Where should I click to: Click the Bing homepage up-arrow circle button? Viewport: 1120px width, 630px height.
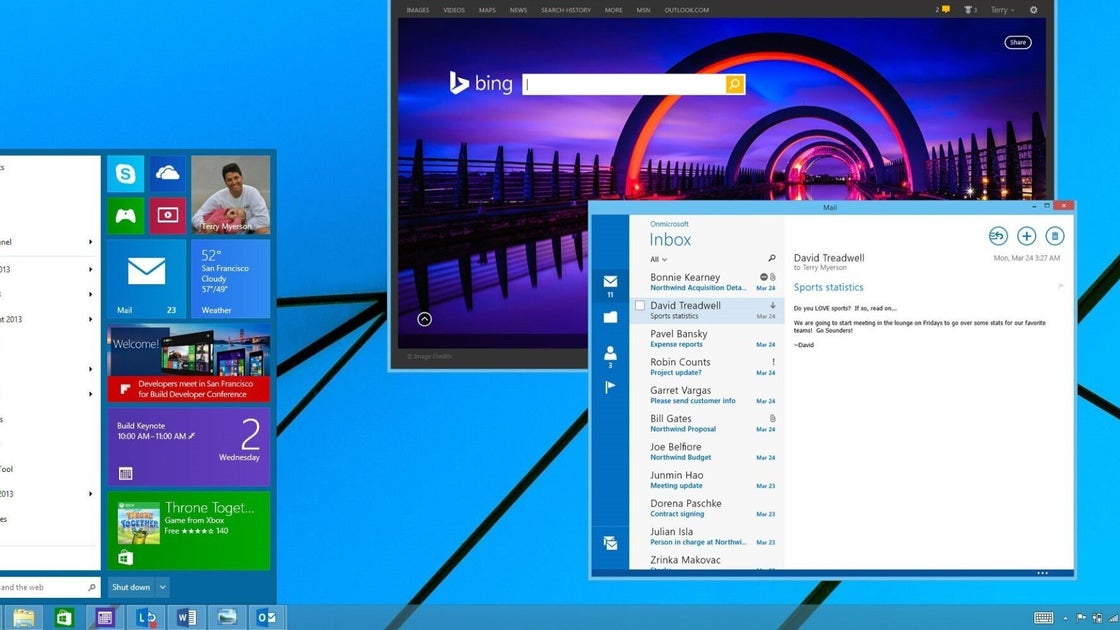click(x=424, y=319)
